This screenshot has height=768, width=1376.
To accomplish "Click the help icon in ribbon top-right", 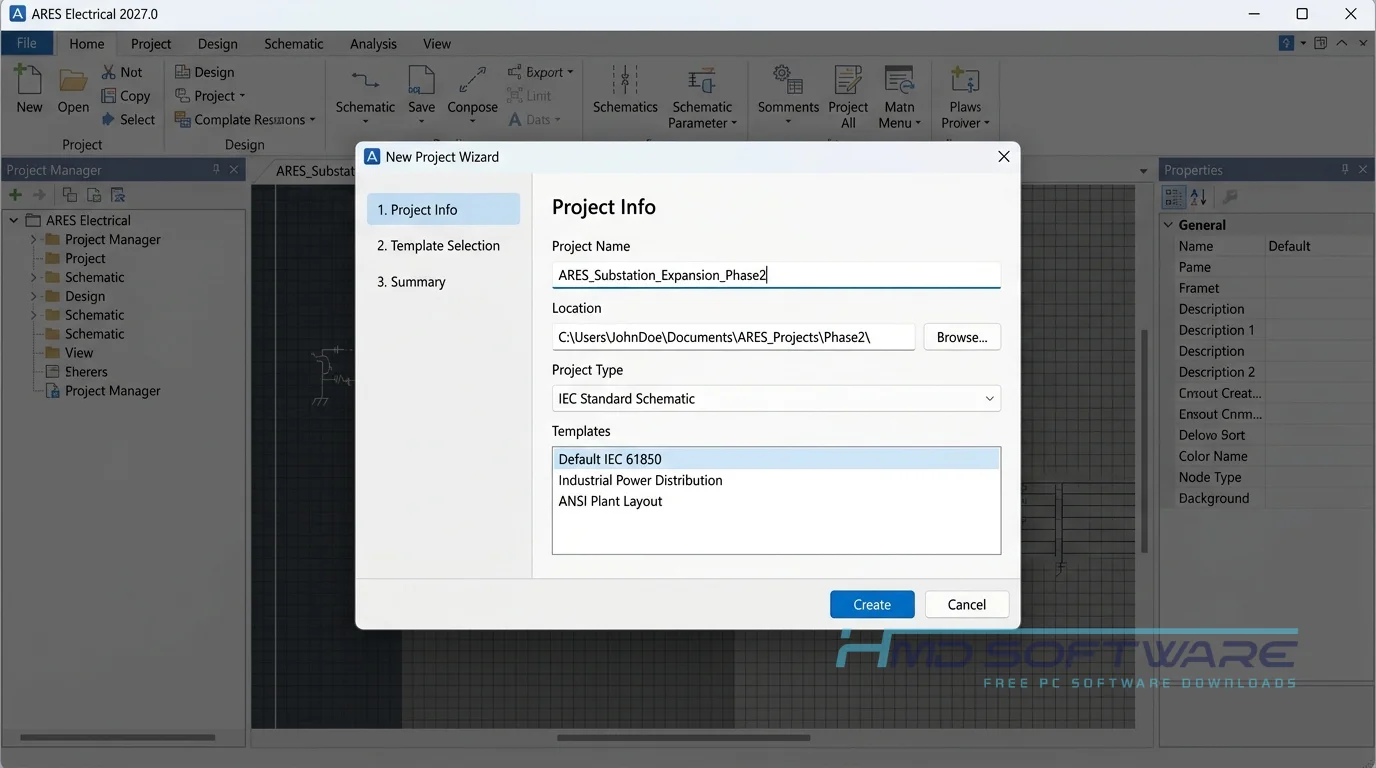I will point(1287,43).
